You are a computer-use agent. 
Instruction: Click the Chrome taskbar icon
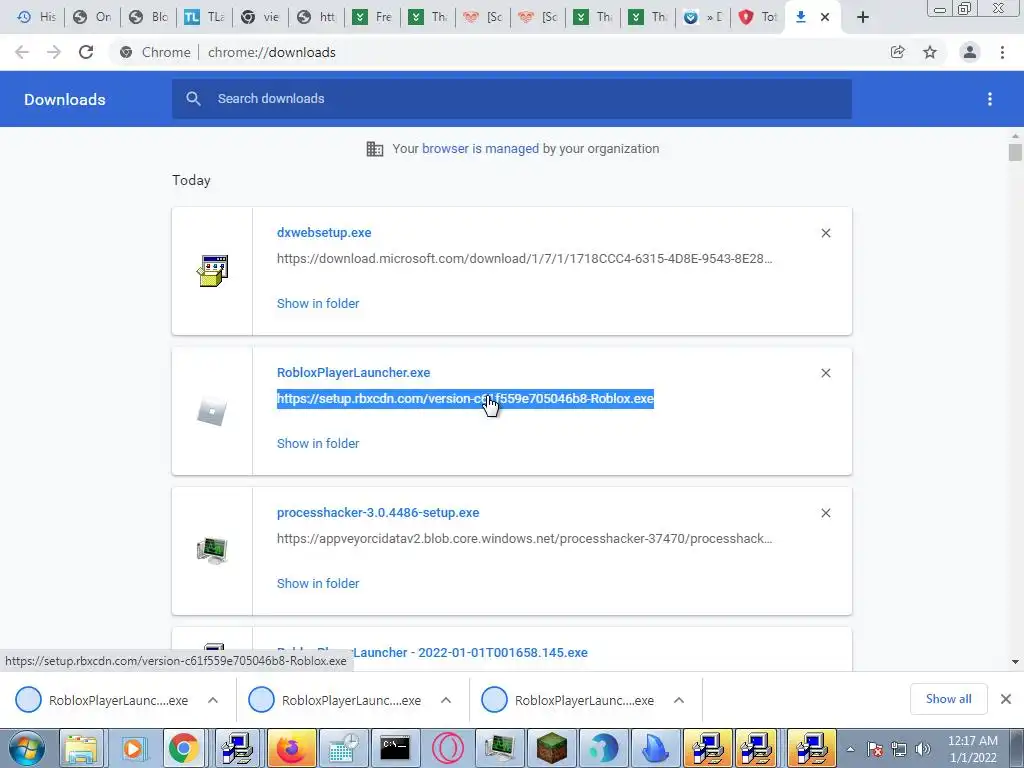click(184, 748)
